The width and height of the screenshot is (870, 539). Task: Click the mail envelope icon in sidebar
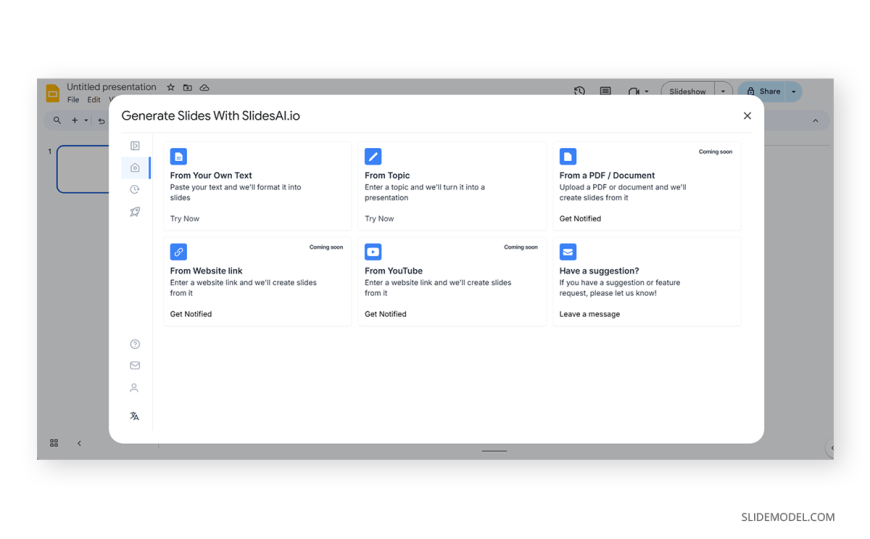click(135, 365)
